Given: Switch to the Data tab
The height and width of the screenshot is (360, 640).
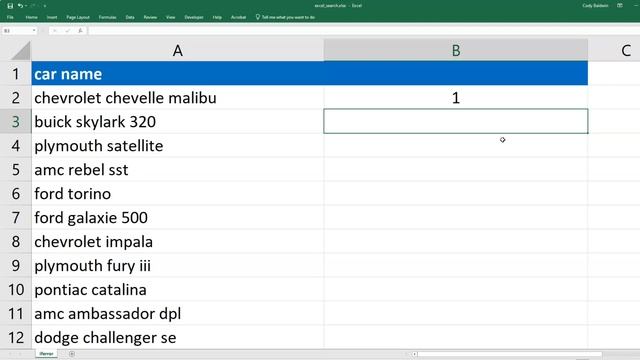Looking at the screenshot, I should point(130,17).
